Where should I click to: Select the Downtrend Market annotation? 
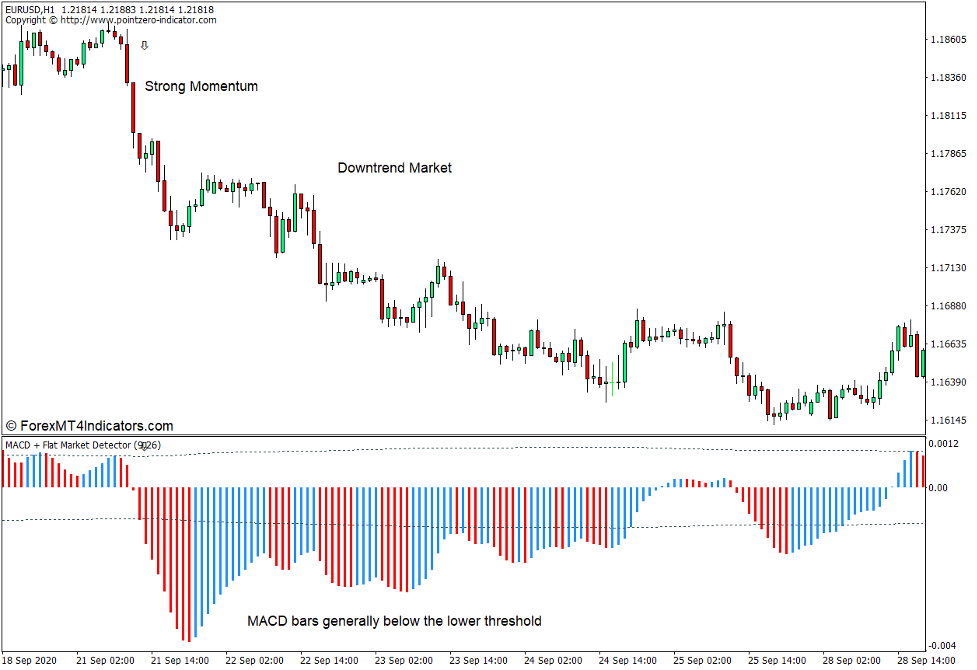(x=394, y=167)
